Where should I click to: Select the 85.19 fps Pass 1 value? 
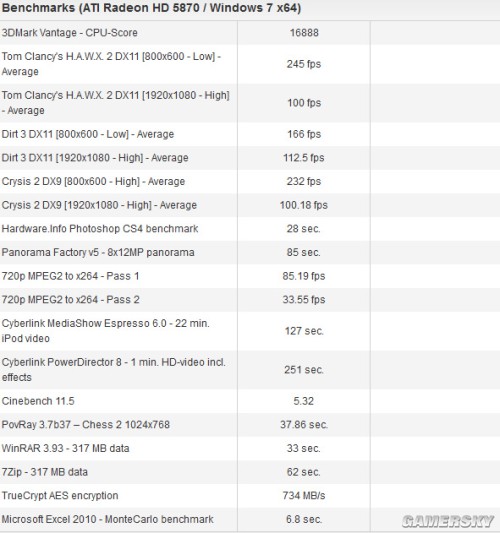click(x=304, y=276)
